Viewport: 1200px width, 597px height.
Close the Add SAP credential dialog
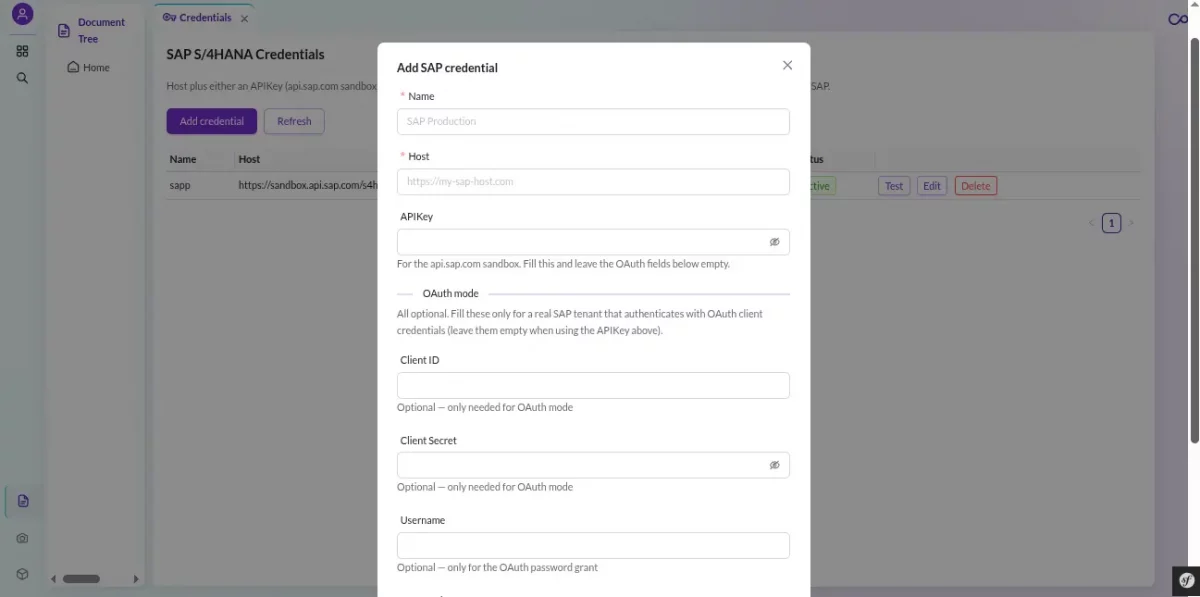click(787, 65)
